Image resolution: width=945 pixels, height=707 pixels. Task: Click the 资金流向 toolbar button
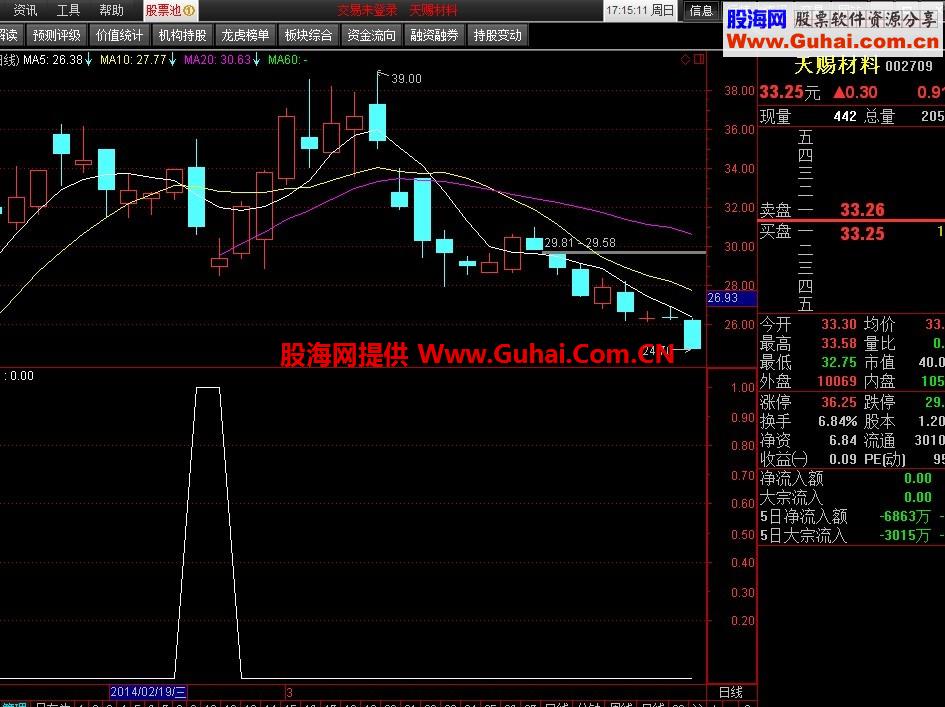[x=371, y=36]
